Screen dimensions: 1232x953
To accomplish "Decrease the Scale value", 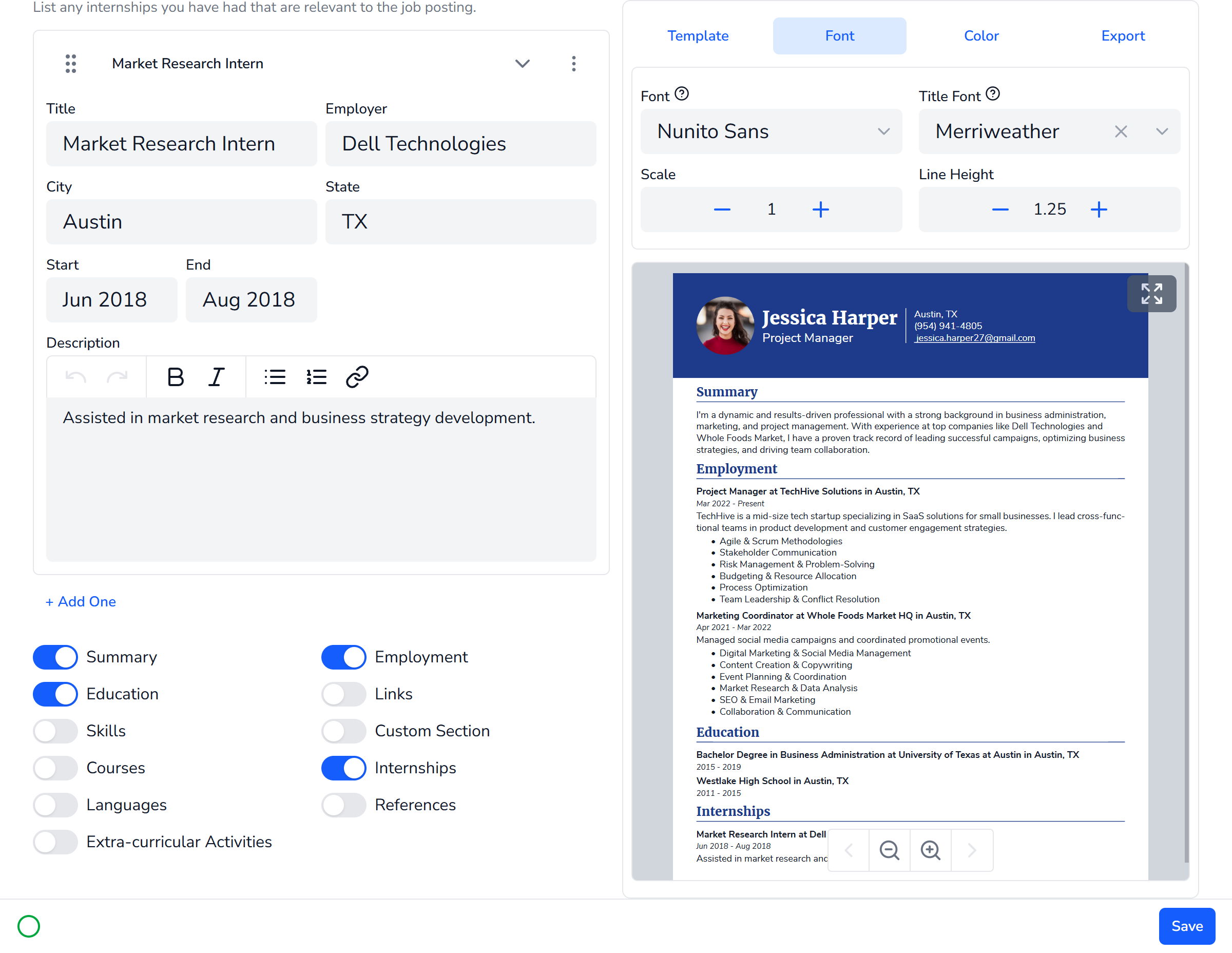I will (721, 209).
